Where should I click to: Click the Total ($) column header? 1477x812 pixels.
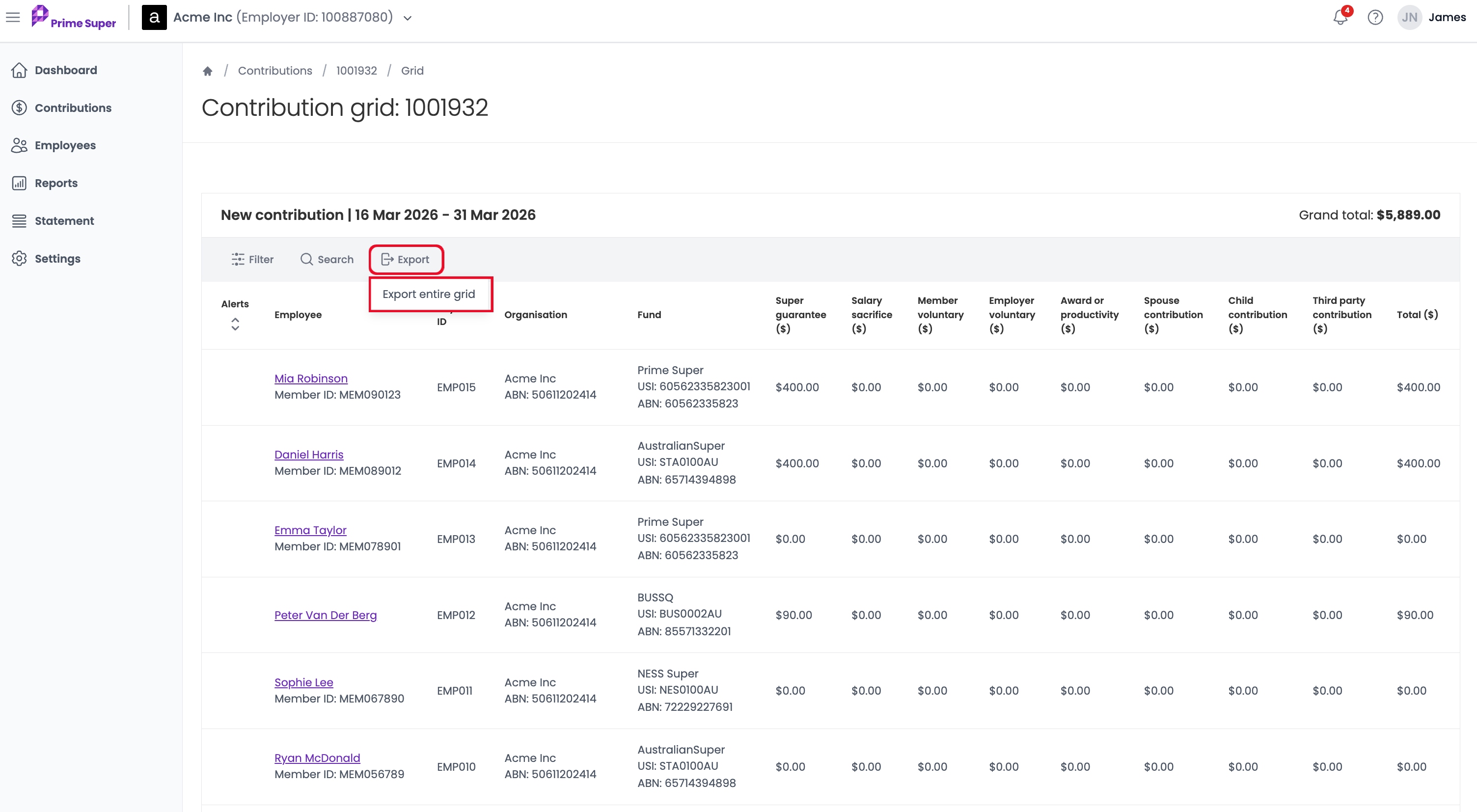pos(1418,315)
